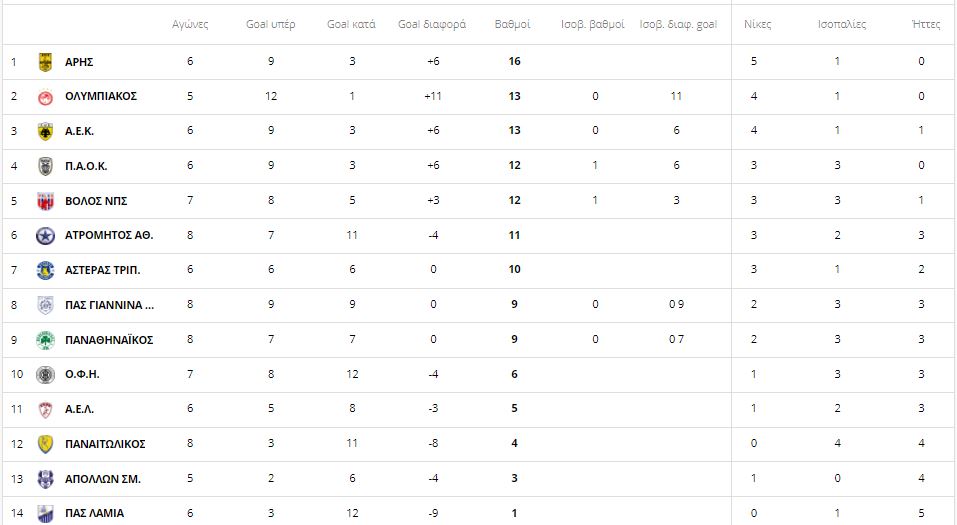Open the ΑΠΟΛΛΩΝ ΣΜ. team link

click(103, 479)
